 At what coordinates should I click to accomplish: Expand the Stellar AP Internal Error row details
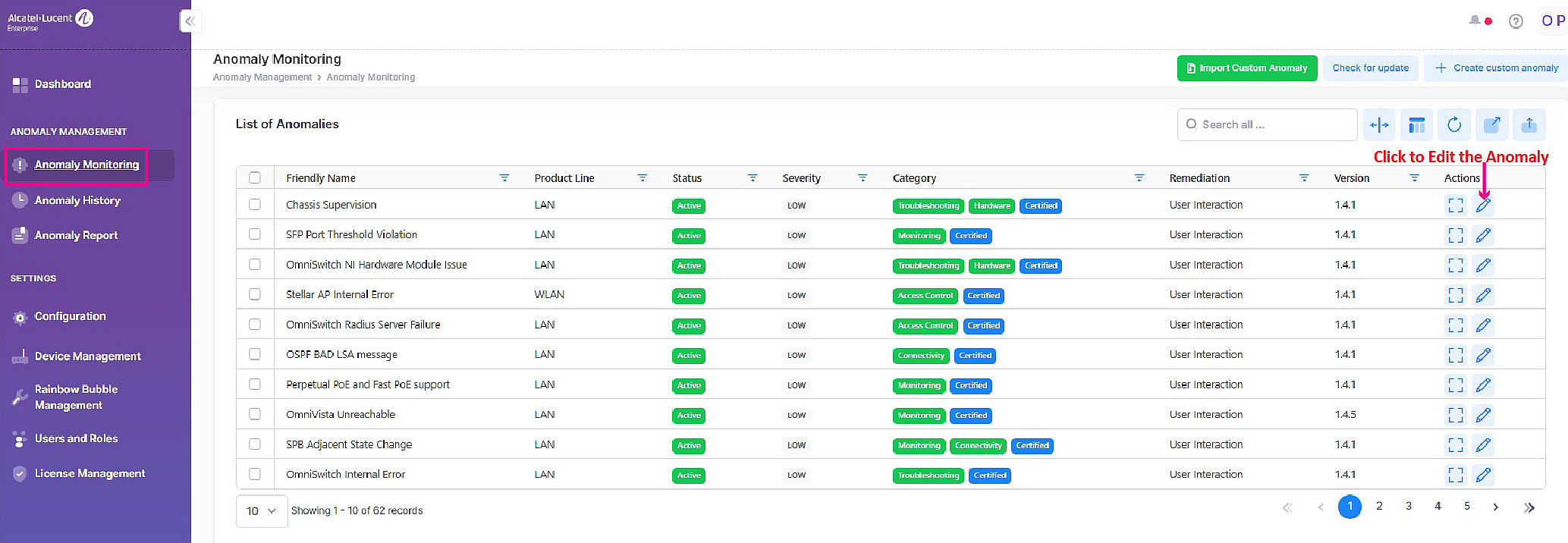coord(1455,295)
